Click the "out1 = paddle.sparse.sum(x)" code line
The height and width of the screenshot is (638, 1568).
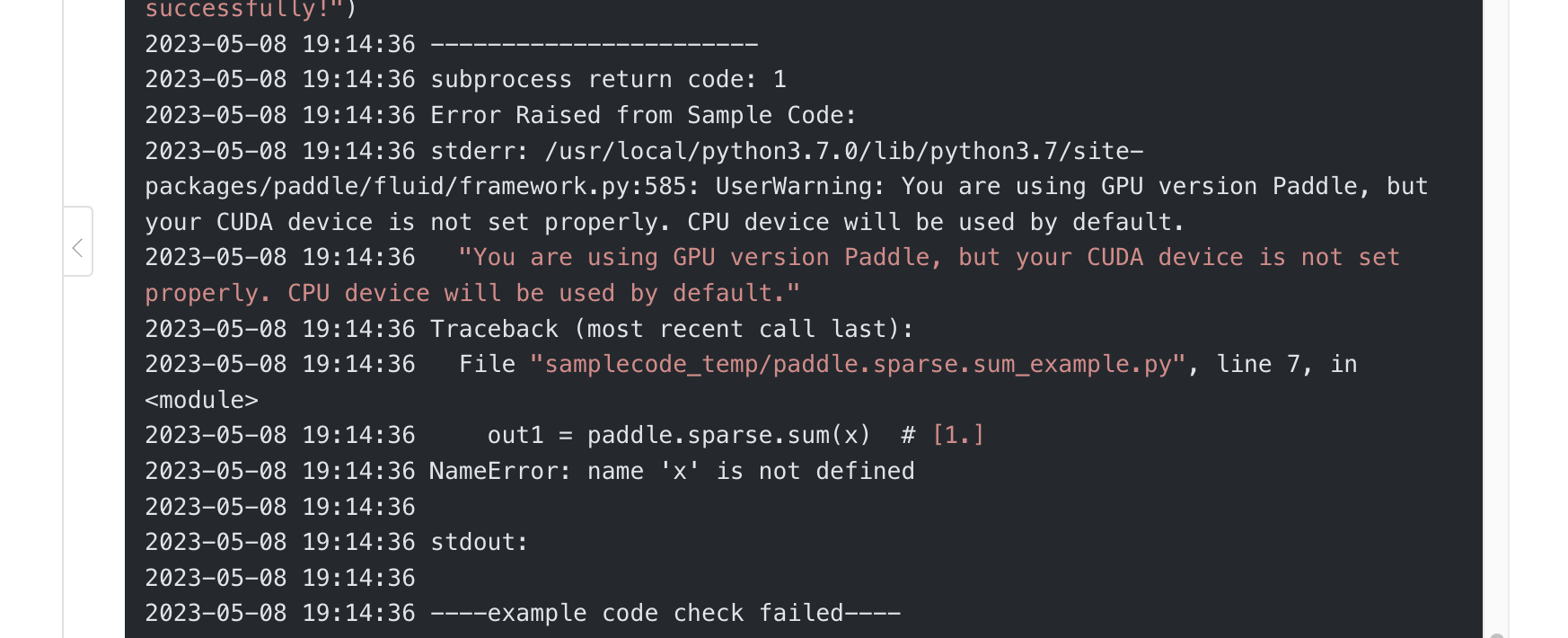pos(679,436)
